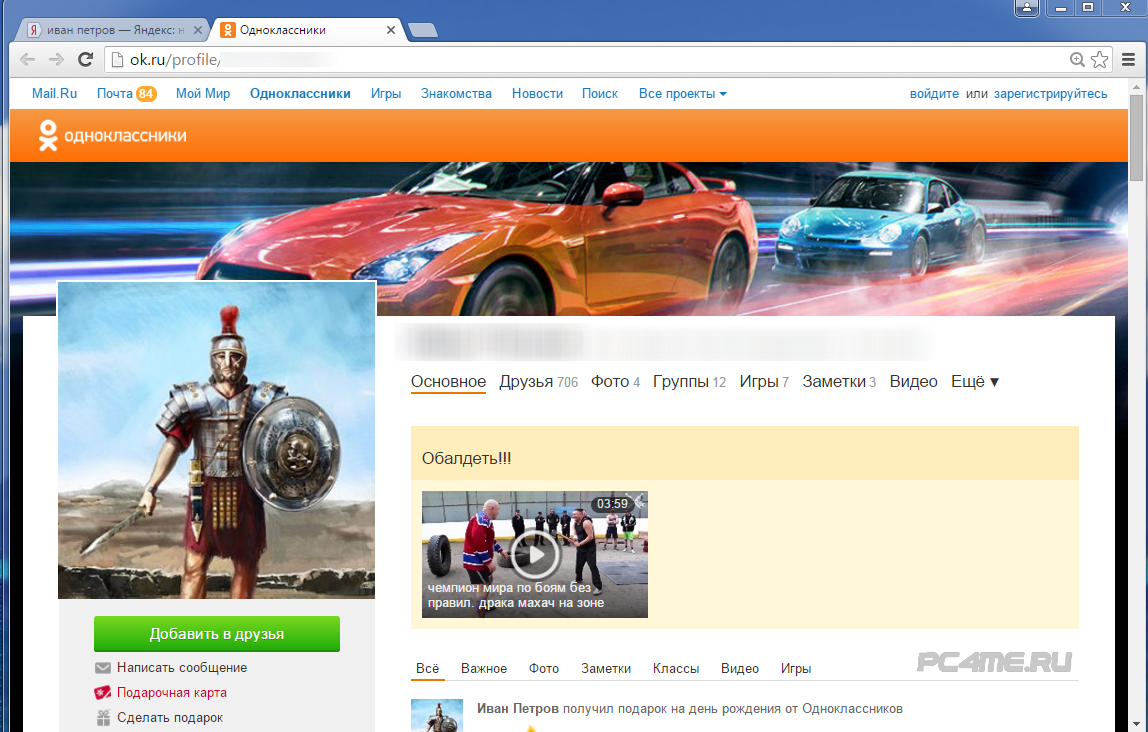
Task: Click the envelope icon beside Написать сообщение
Action: click(x=103, y=668)
